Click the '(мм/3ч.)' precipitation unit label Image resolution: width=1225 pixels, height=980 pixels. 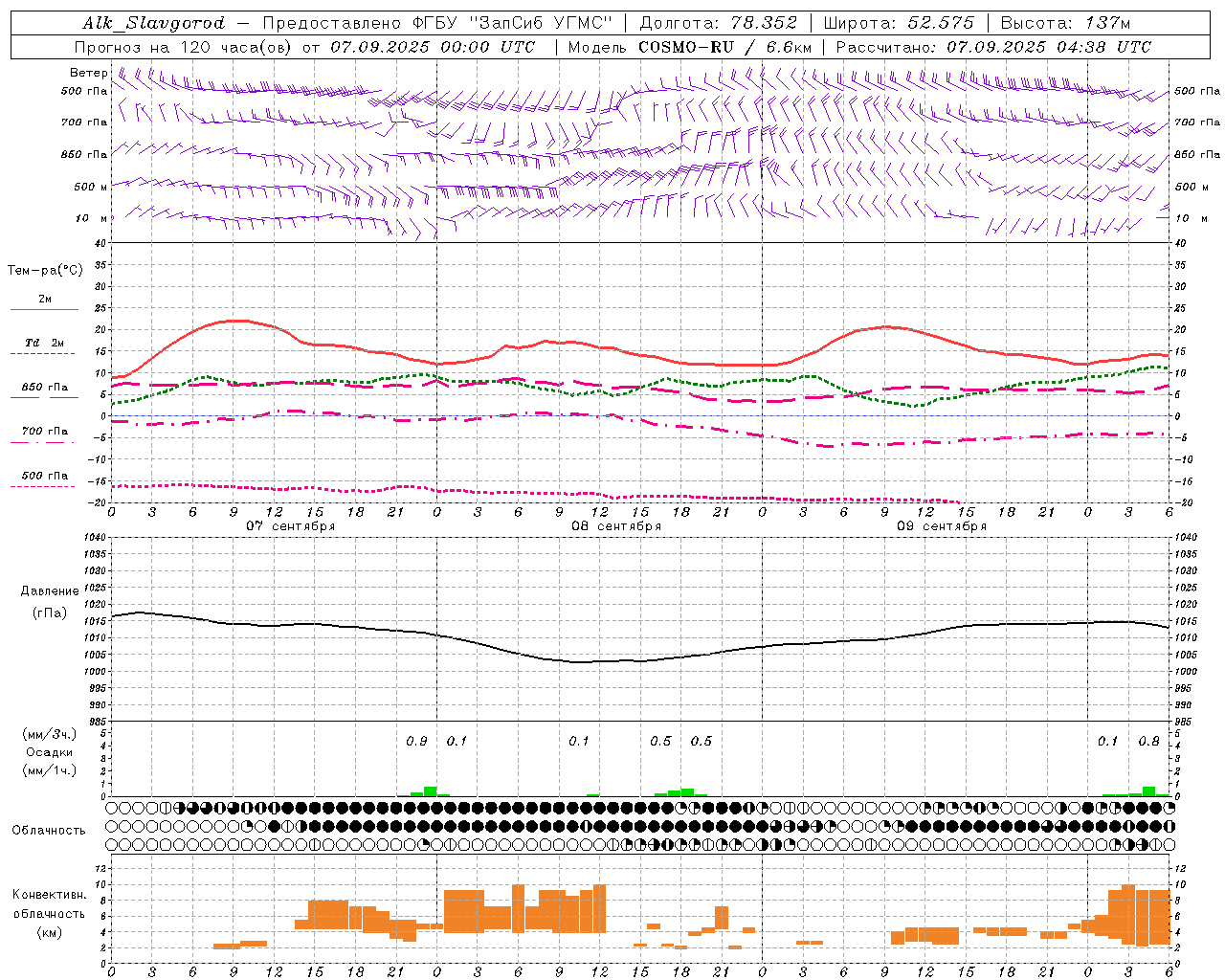pyautogui.click(x=50, y=734)
